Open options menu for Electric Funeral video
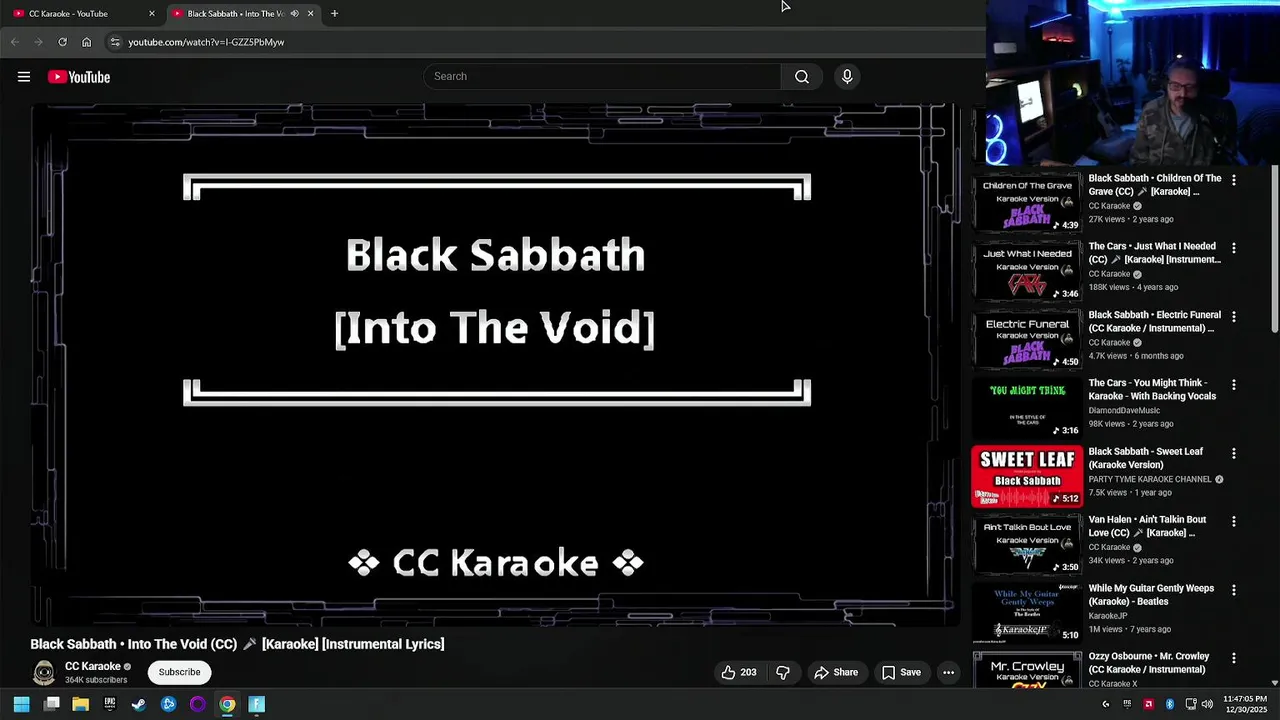Image resolution: width=1280 pixels, height=720 pixels. pos(1234,317)
